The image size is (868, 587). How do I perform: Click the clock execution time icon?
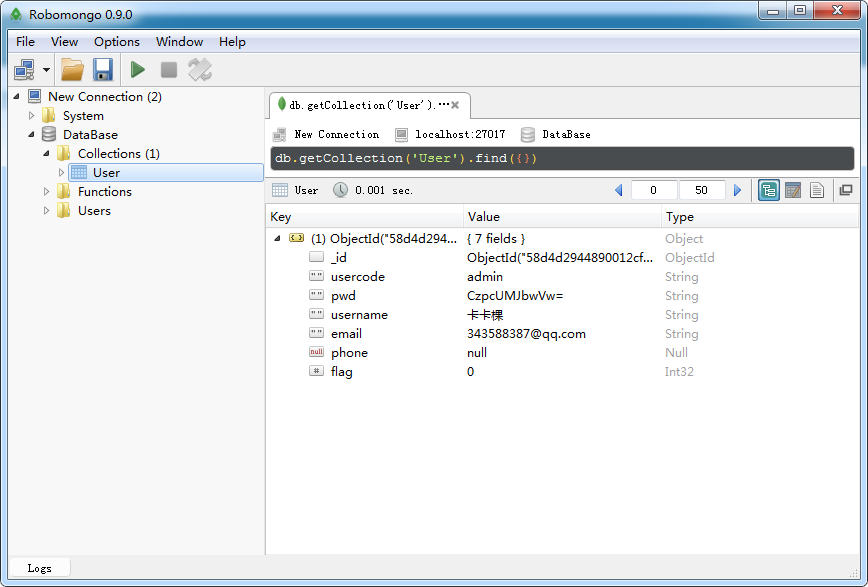point(340,190)
